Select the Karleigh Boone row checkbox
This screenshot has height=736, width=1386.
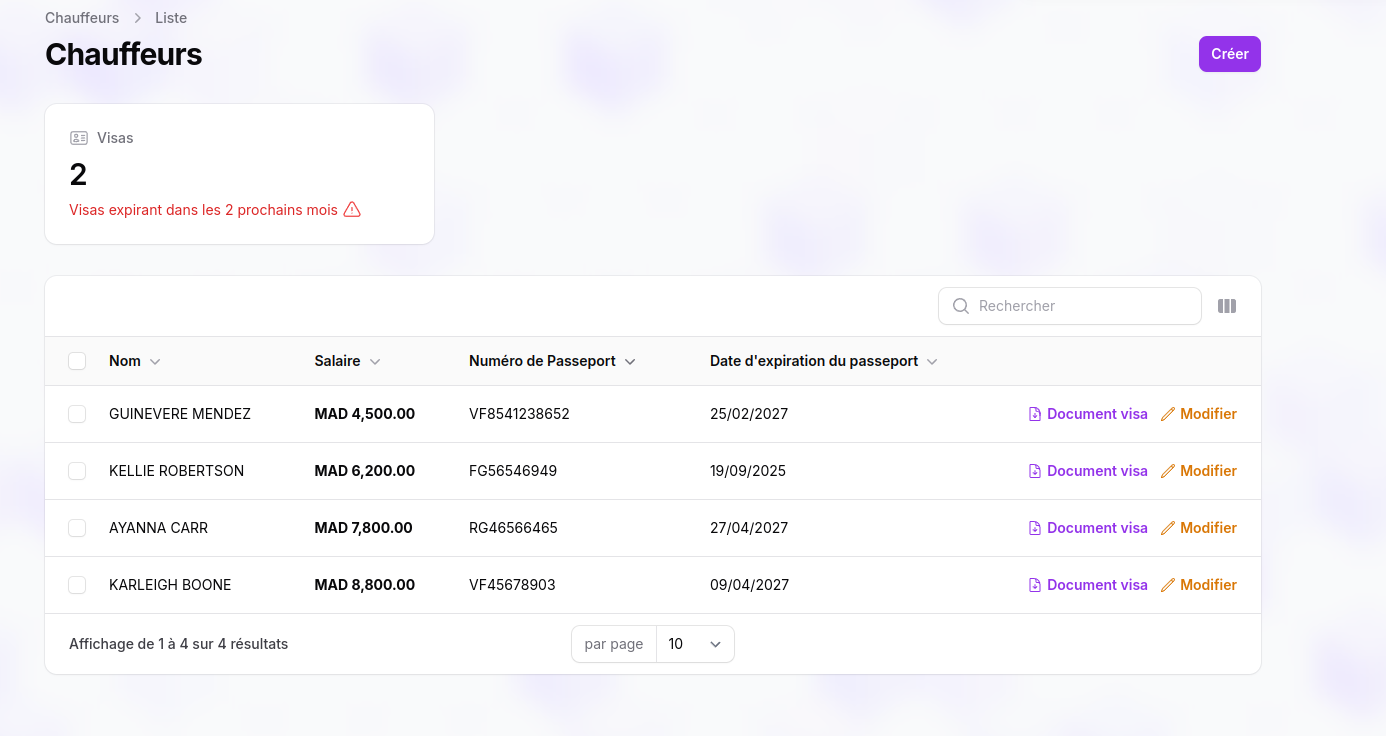77,585
